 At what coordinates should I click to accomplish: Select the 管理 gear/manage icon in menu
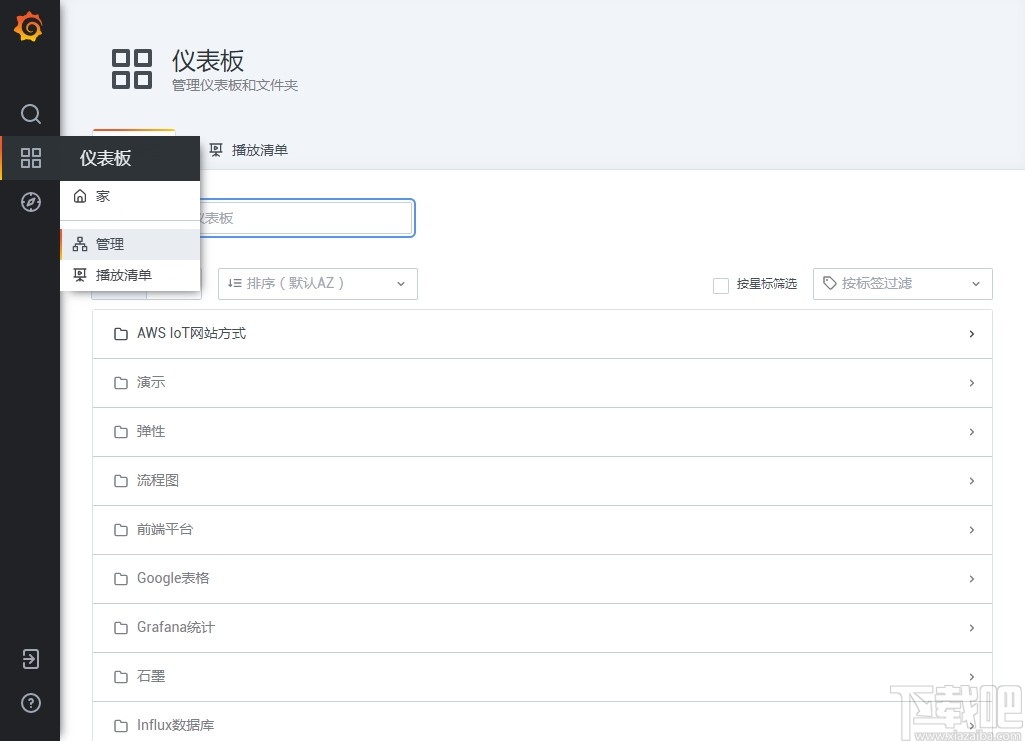[80, 243]
